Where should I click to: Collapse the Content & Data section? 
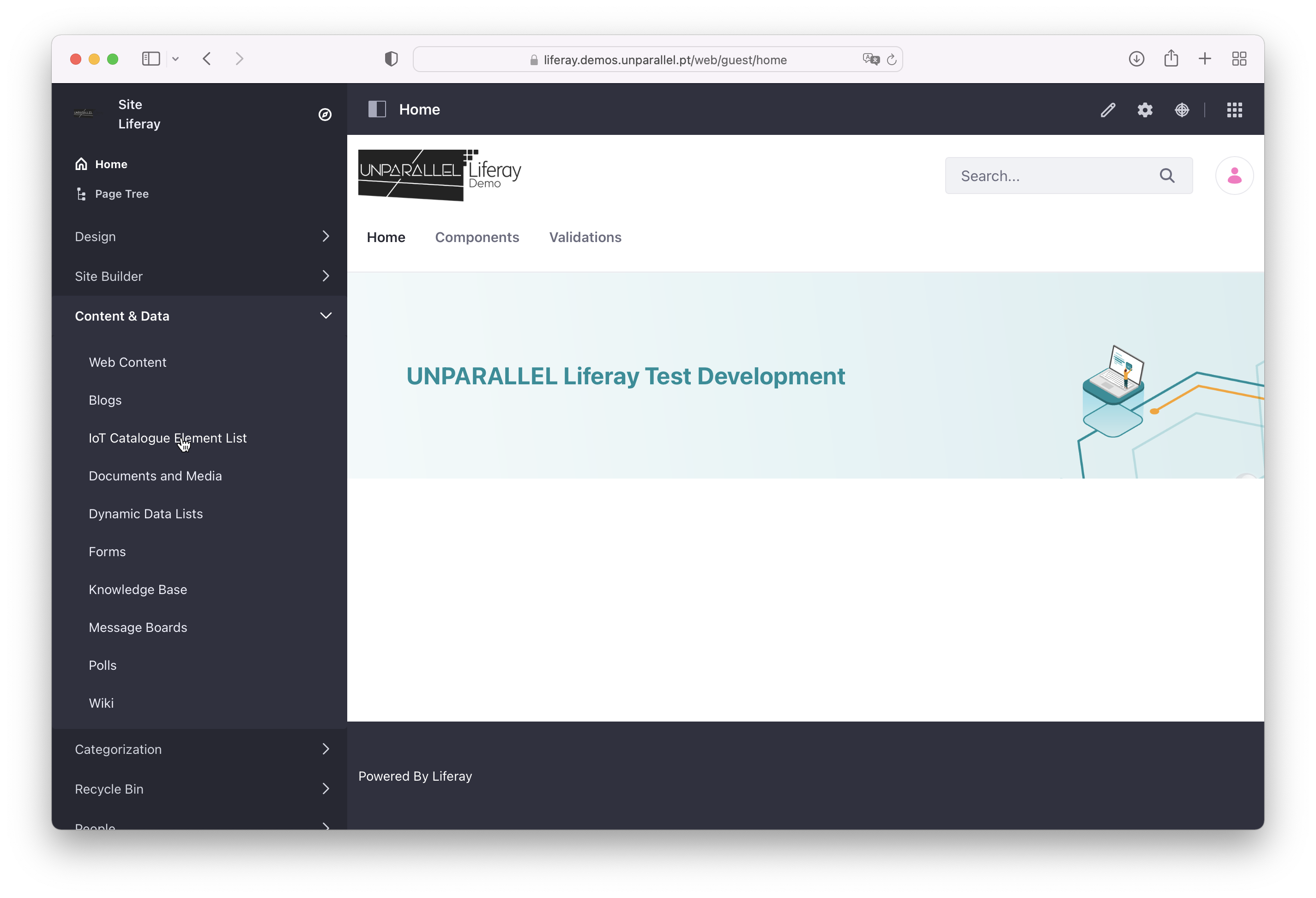pos(326,316)
